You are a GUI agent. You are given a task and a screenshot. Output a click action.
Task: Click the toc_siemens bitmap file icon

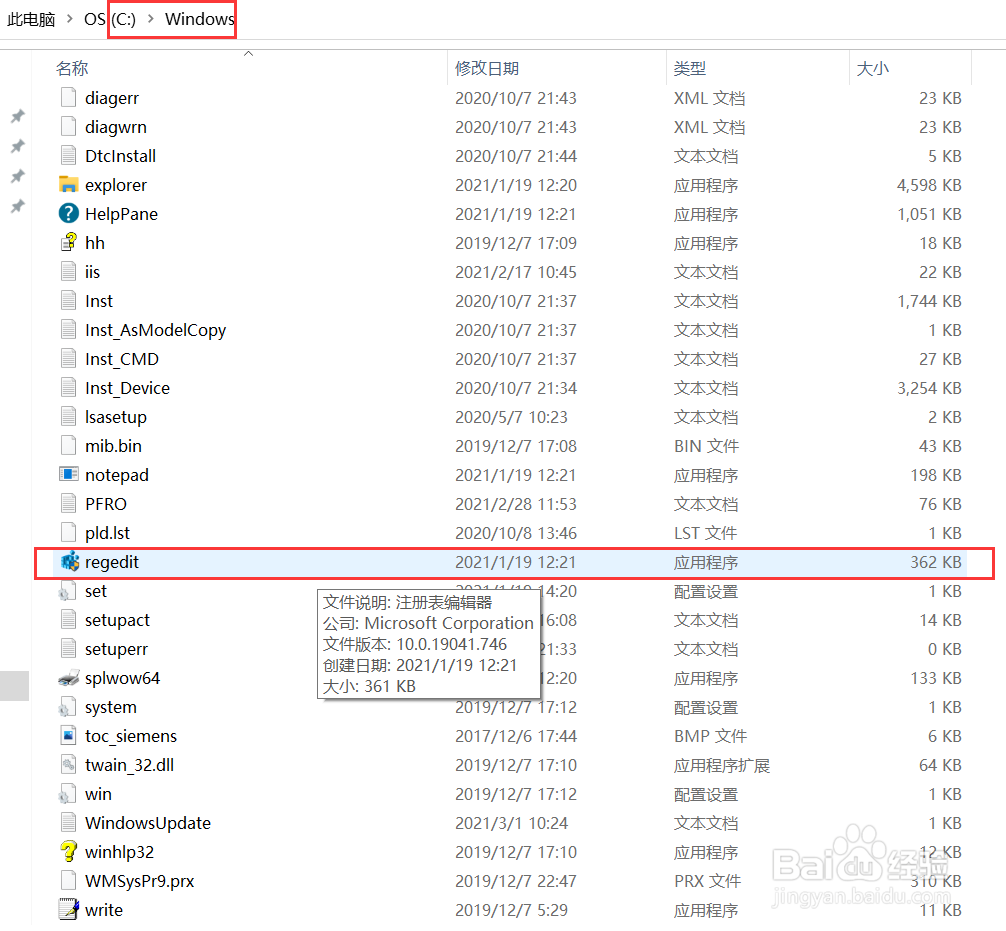(69, 736)
